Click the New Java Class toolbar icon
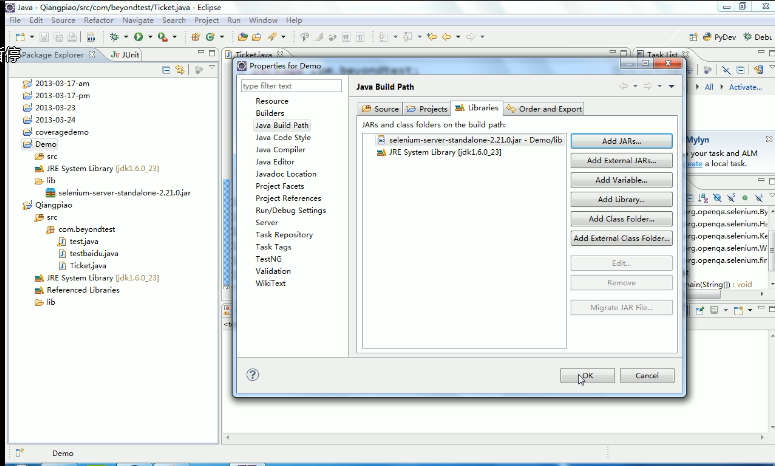 (210, 37)
